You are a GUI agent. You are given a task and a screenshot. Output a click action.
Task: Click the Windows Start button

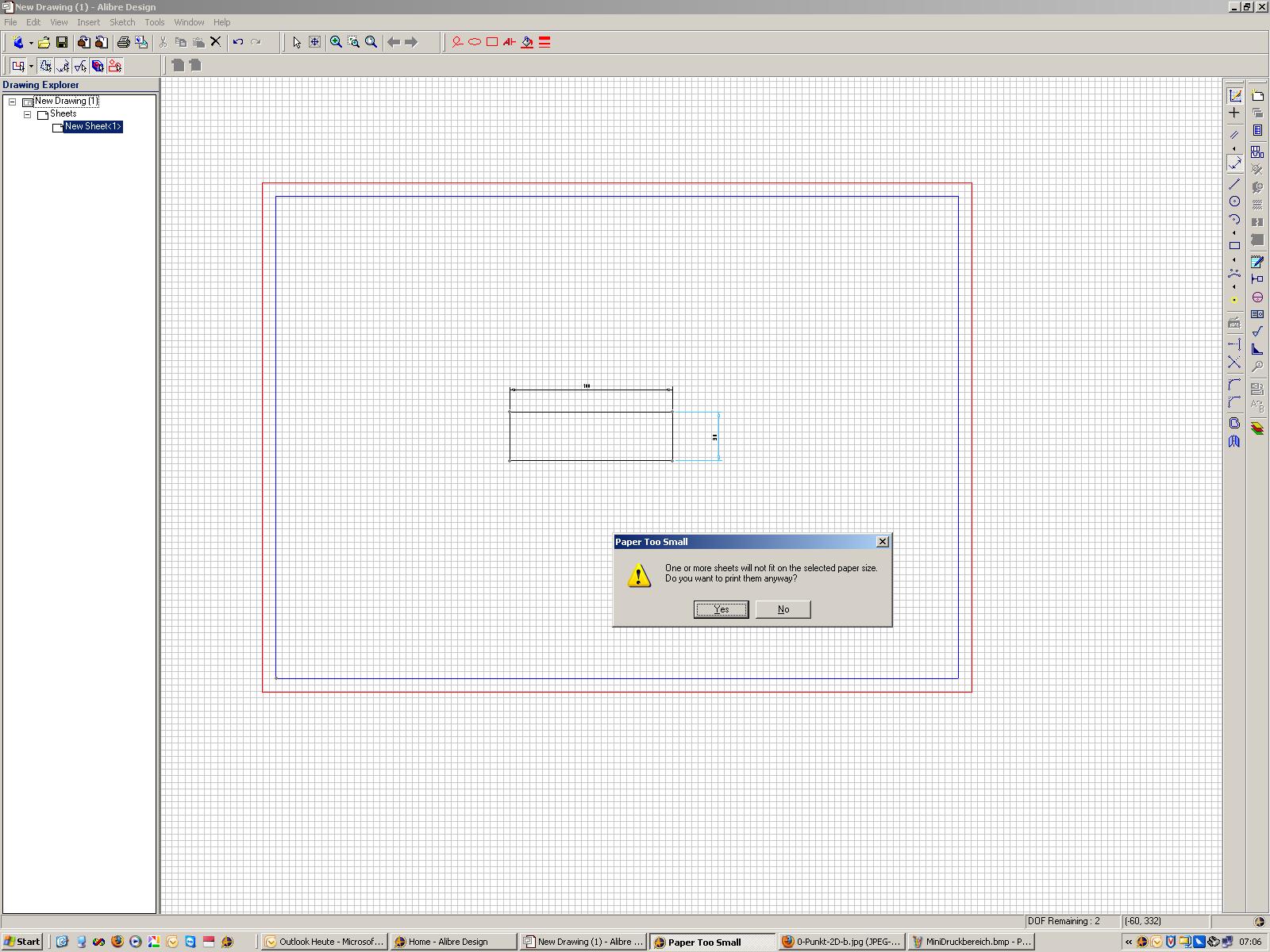pyautogui.click(x=22, y=942)
